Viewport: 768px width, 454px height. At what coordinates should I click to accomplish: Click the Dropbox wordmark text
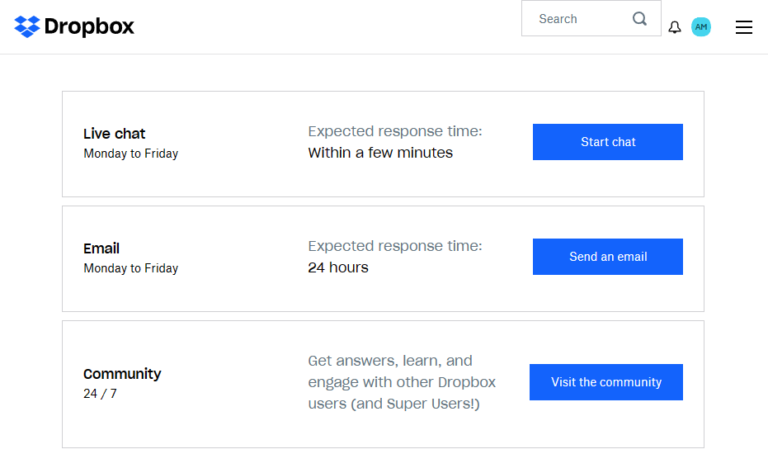(x=89, y=27)
